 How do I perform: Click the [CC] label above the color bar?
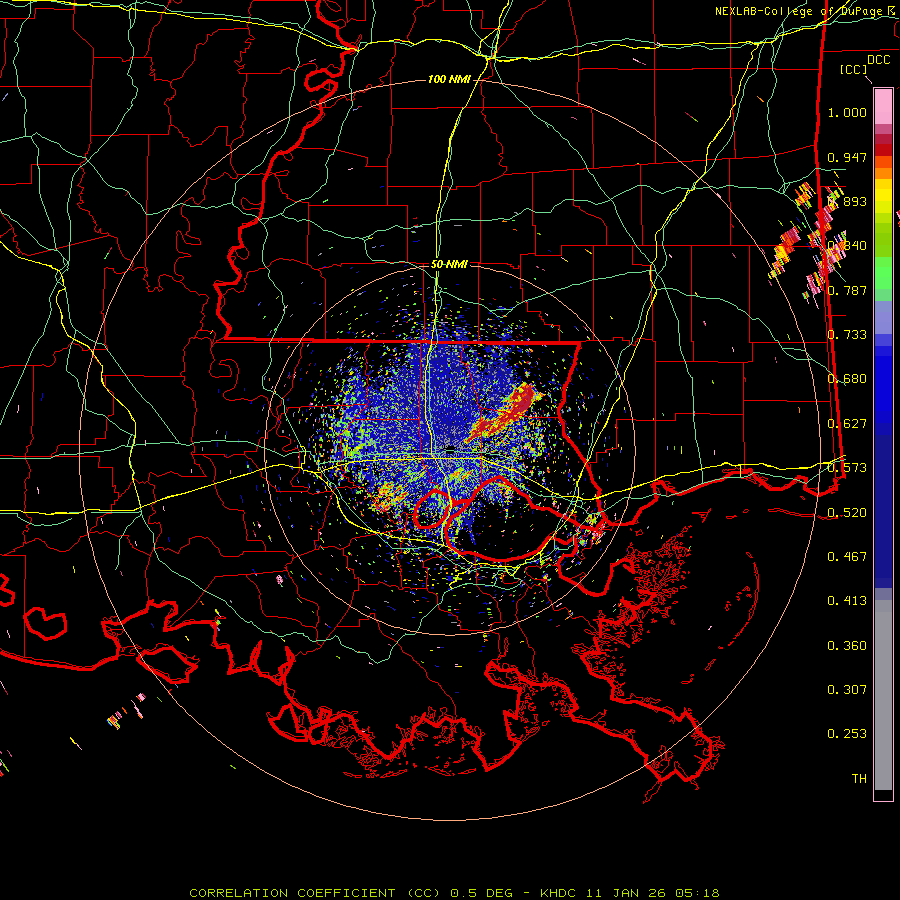pyautogui.click(x=853, y=69)
